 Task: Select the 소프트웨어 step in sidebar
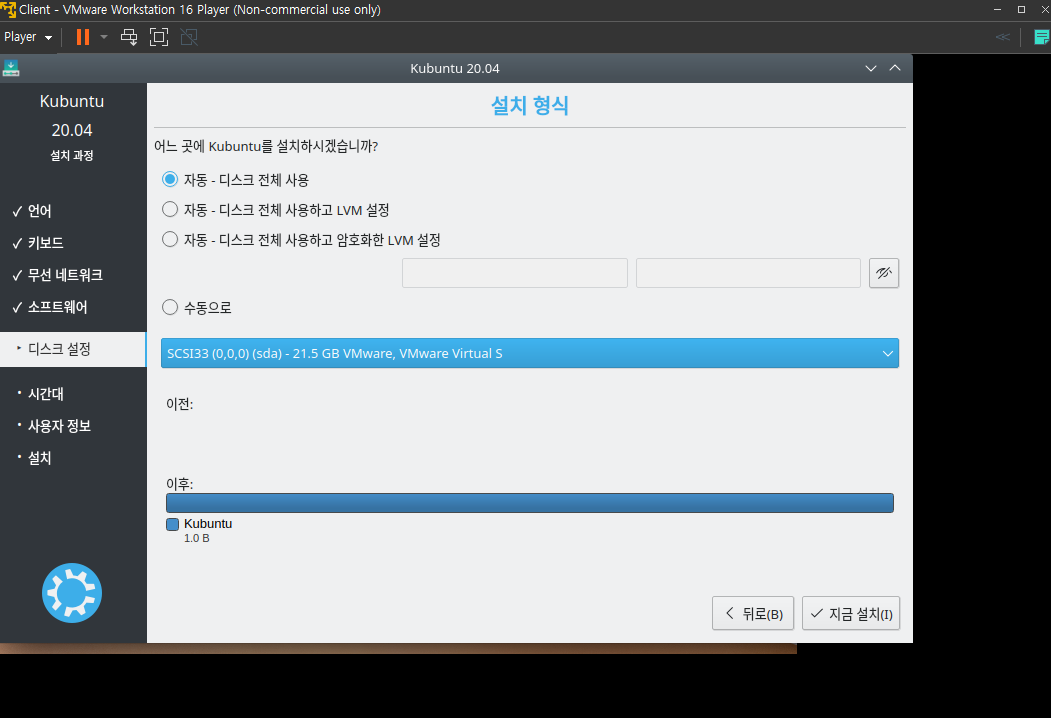point(58,307)
